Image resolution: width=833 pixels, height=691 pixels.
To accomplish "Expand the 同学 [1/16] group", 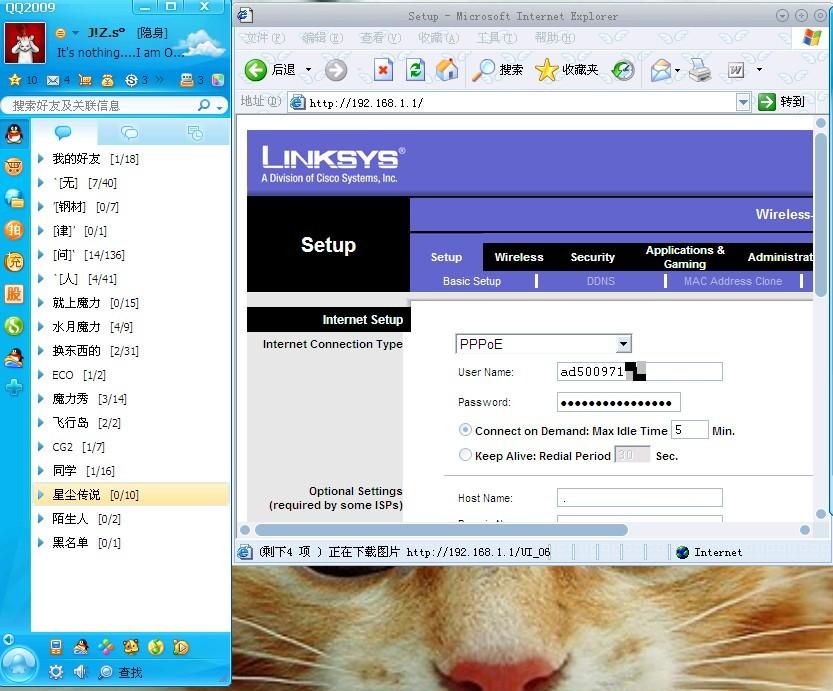I will 40,470.
